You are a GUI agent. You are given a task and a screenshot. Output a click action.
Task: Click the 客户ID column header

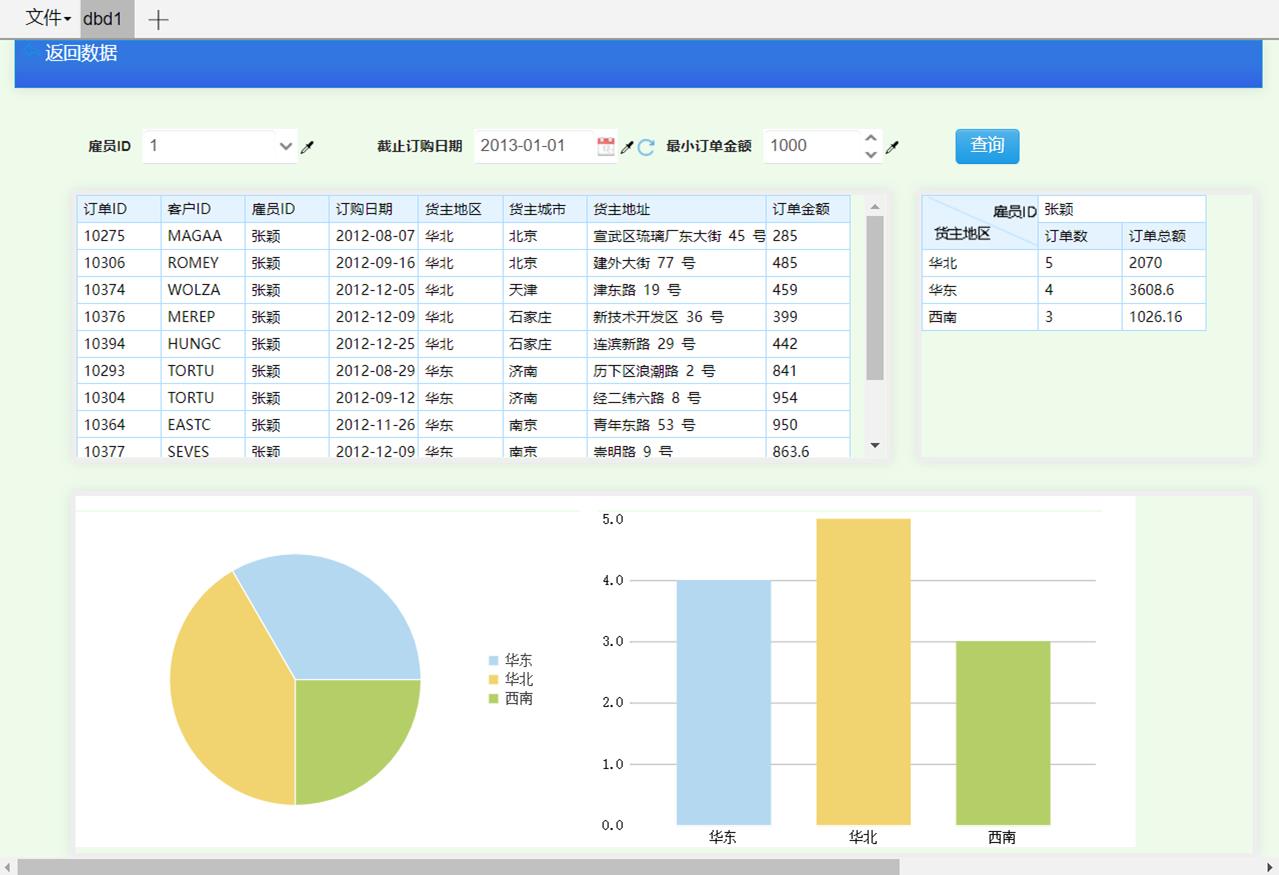[x=203, y=209]
